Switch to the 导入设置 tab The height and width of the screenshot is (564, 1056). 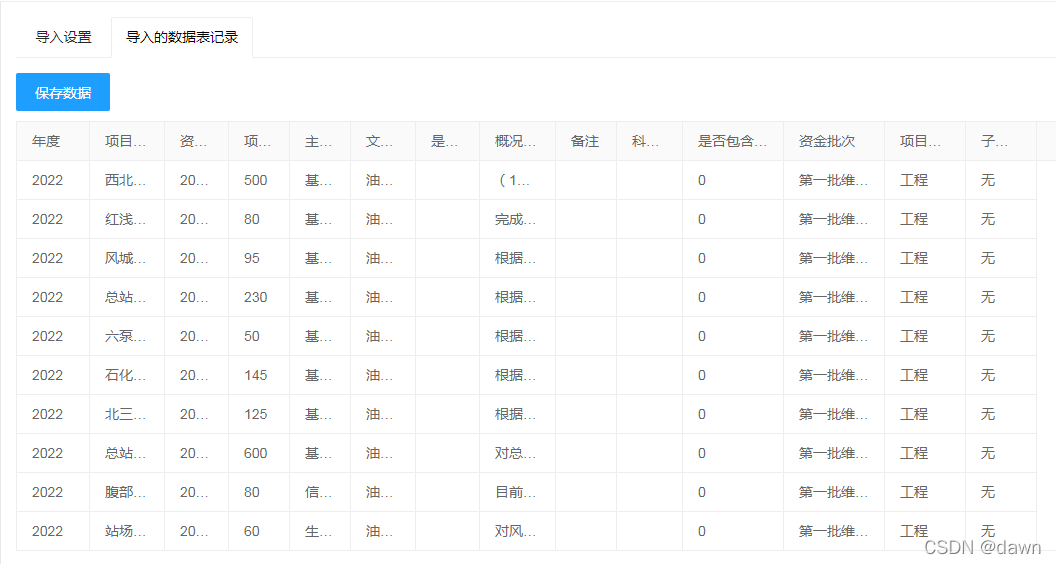coord(63,37)
